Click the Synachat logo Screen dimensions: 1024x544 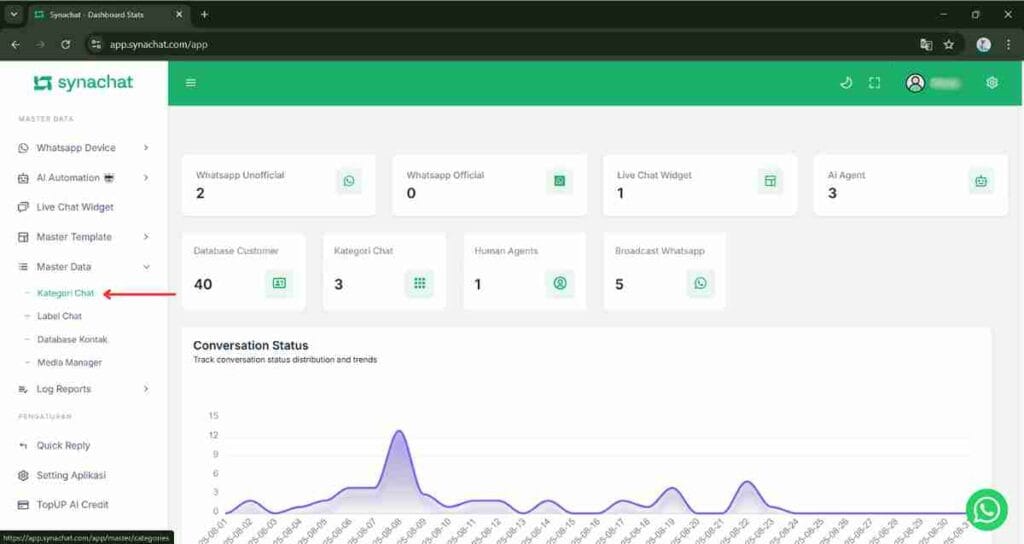(83, 83)
